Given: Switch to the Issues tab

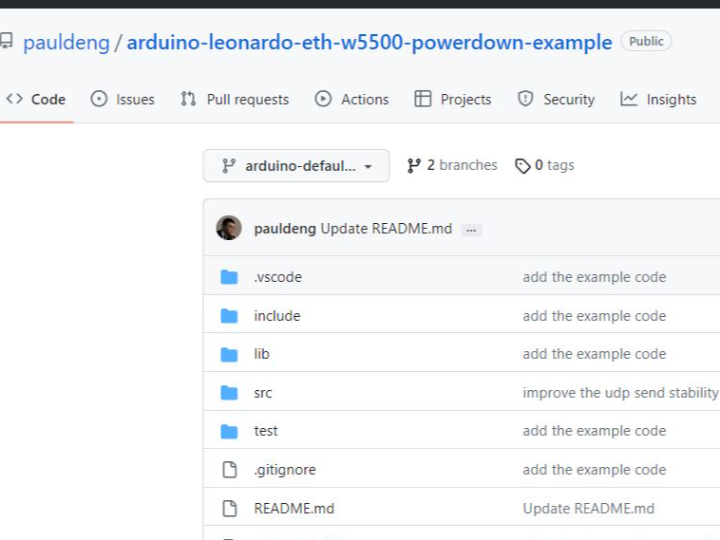Looking at the screenshot, I should pos(123,99).
